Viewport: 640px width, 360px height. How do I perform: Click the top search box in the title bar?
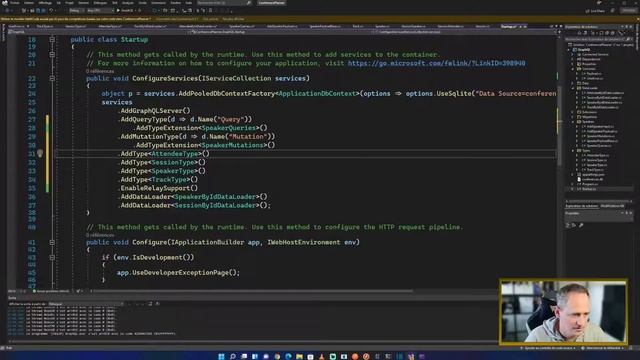pos(224,3)
